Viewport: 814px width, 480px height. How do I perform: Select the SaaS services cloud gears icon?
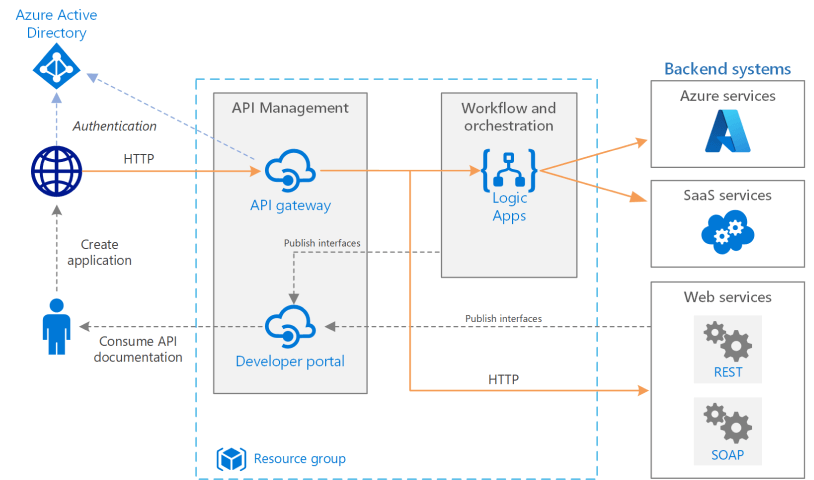coord(727,228)
